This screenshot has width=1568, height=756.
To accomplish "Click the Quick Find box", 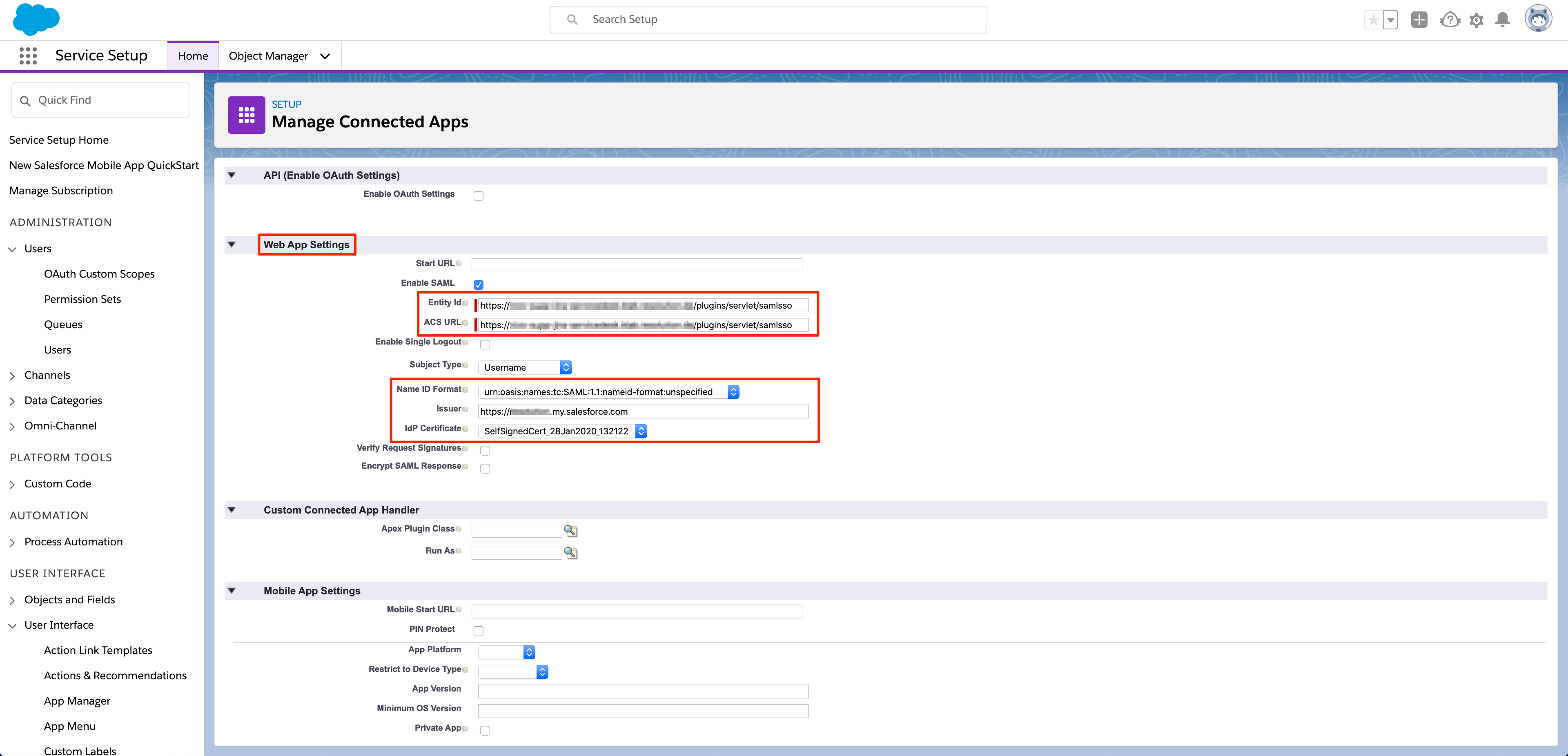I will [x=100, y=100].
